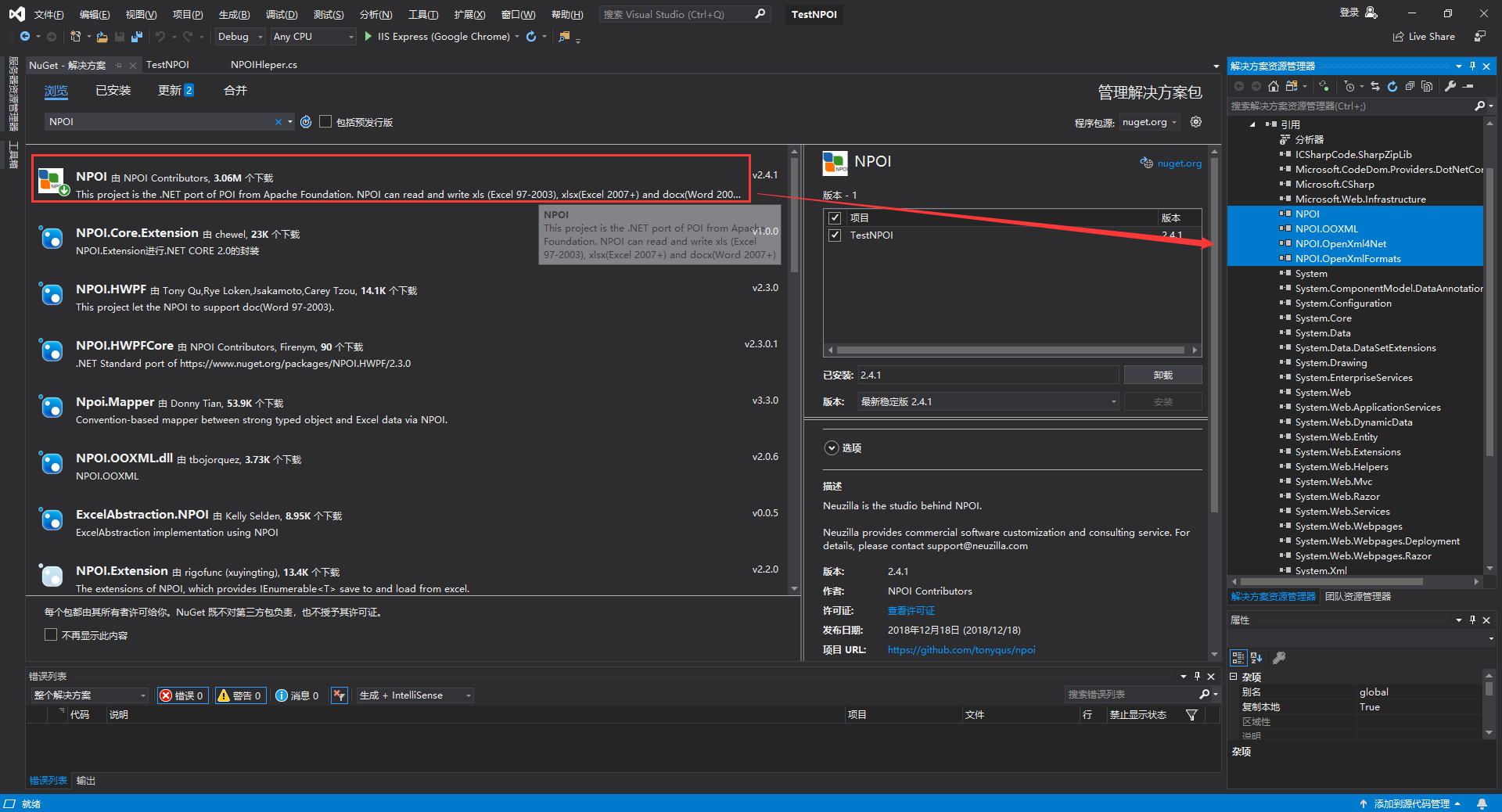Open the Any CPU platform dropdown
Screen dimensions: 1502x812
click(313, 37)
